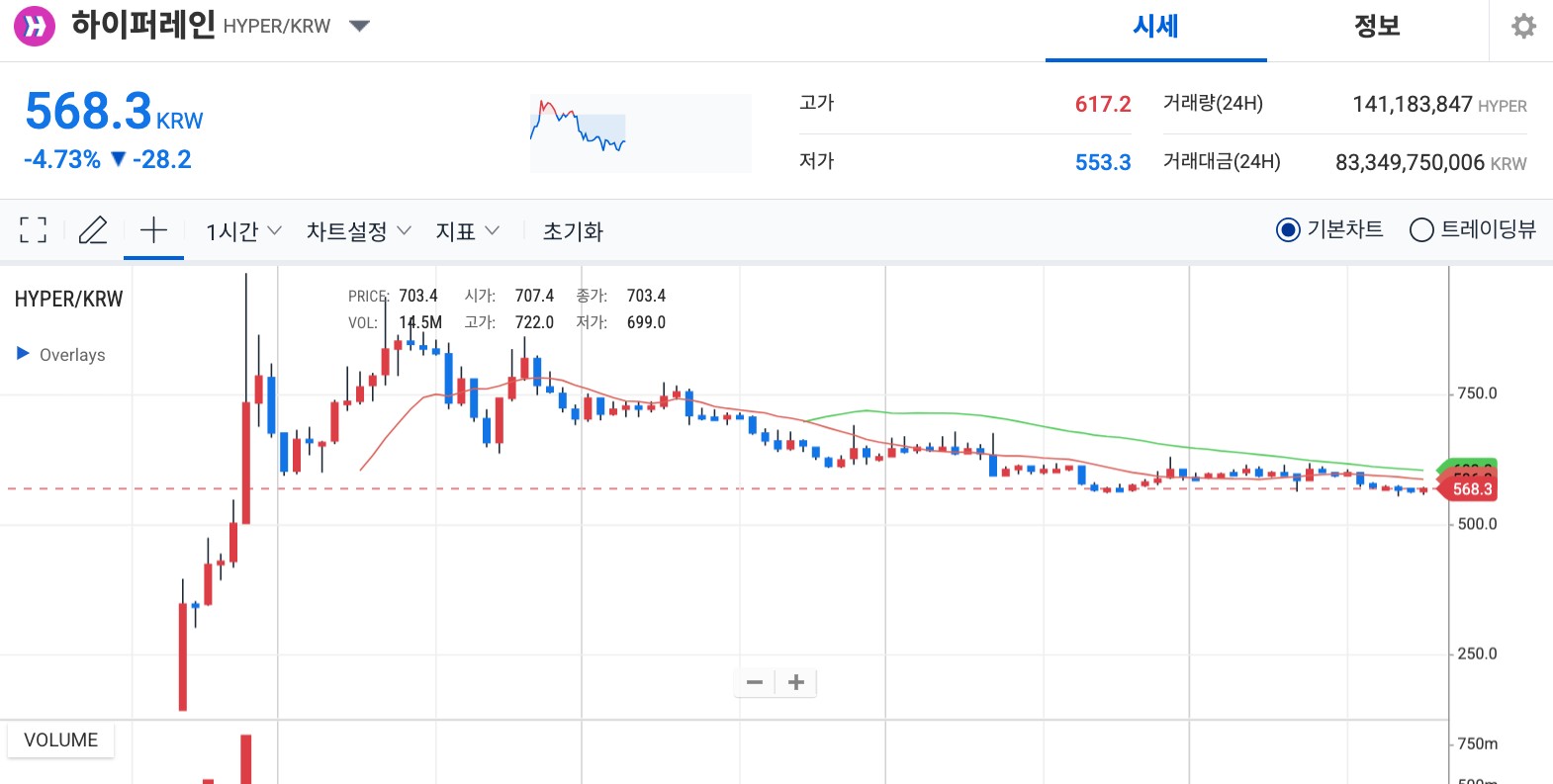The width and height of the screenshot is (1553, 784).
Task: Zoom in chart with plus button
Action: (796, 682)
